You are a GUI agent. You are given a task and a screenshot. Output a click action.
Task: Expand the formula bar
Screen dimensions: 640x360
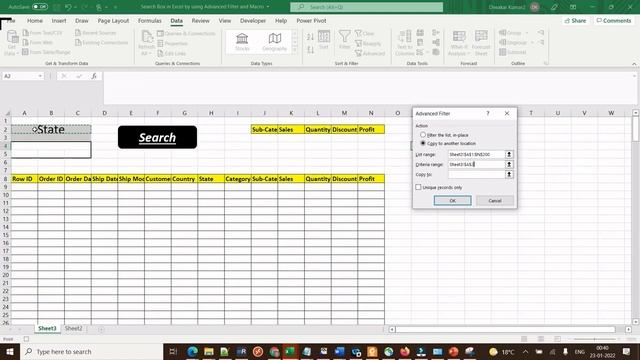click(634, 76)
